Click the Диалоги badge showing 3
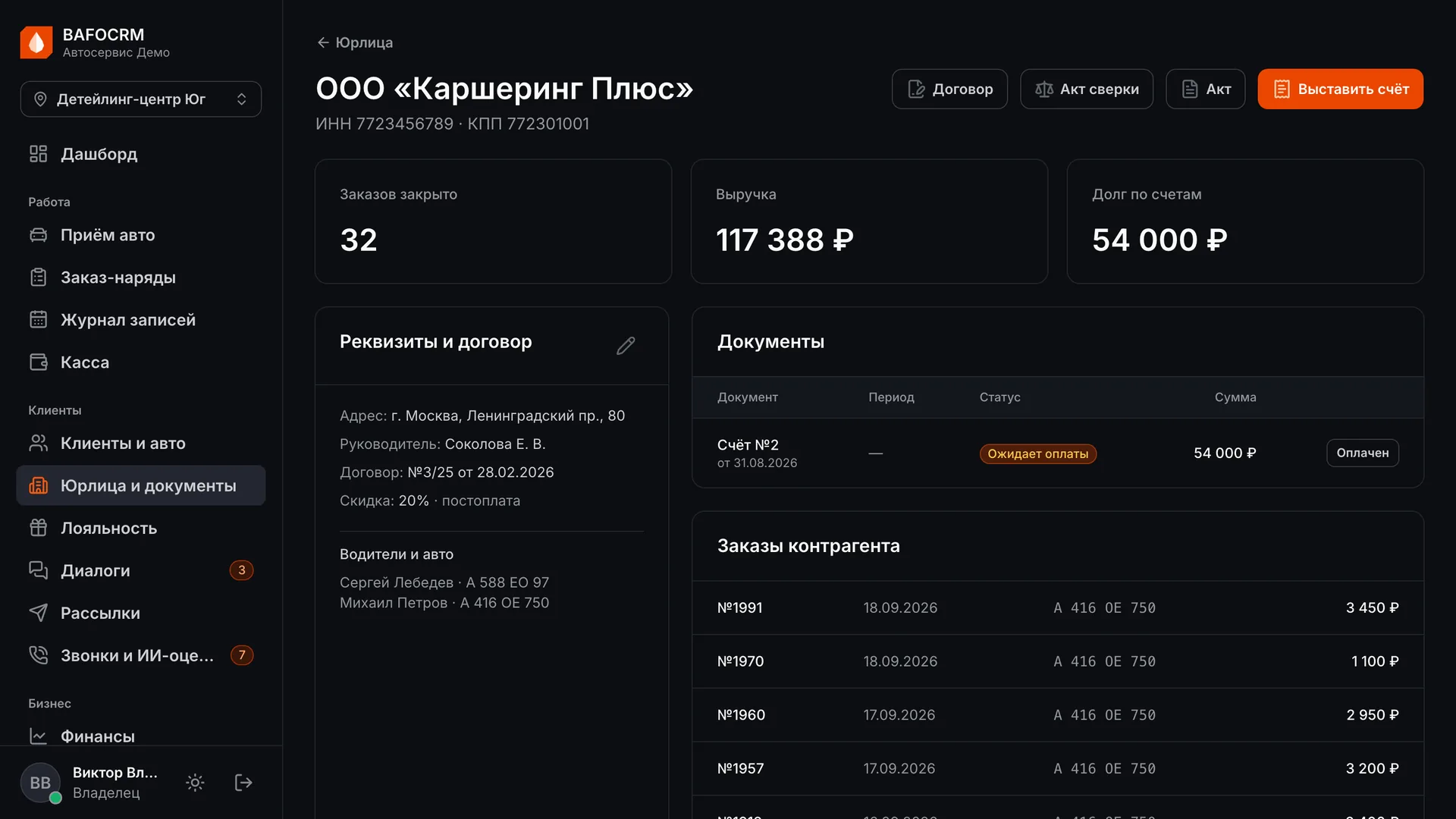 click(242, 570)
